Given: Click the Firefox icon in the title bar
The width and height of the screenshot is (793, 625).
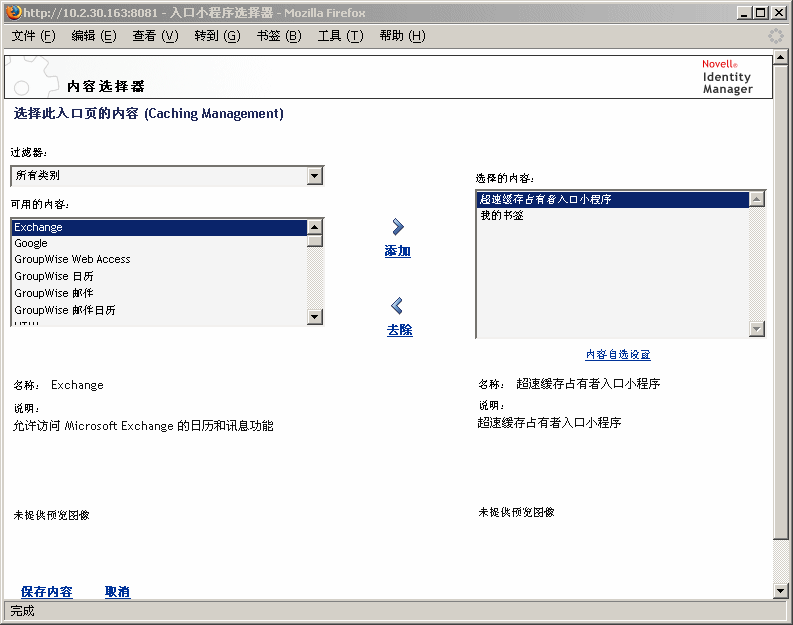Looking at the screenshot, I should point(14,12).
